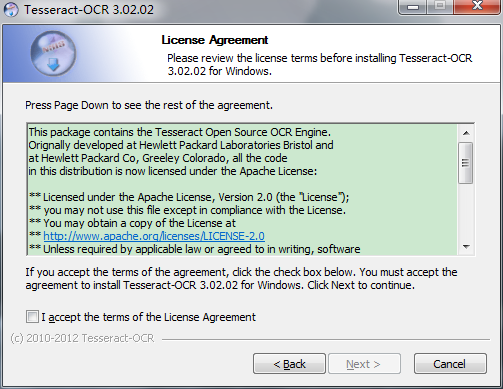Click the accept terms checkbox label text

(149, 317)
